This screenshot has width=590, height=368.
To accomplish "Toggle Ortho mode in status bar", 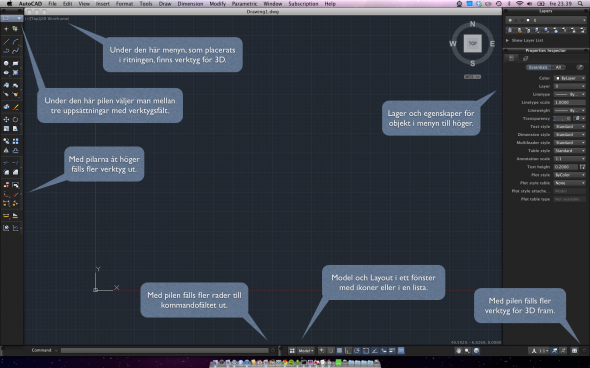I will (x=348, y=351).
